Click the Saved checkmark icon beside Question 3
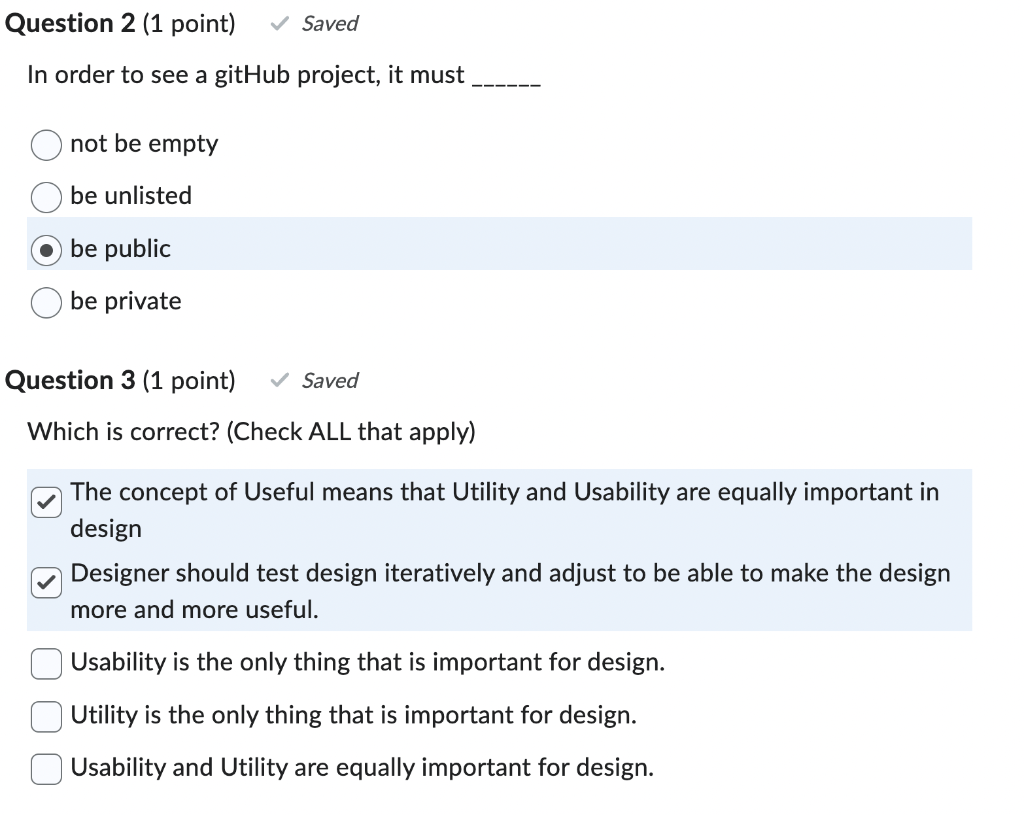Screen dimensions: 1024x815 point(279,380)
